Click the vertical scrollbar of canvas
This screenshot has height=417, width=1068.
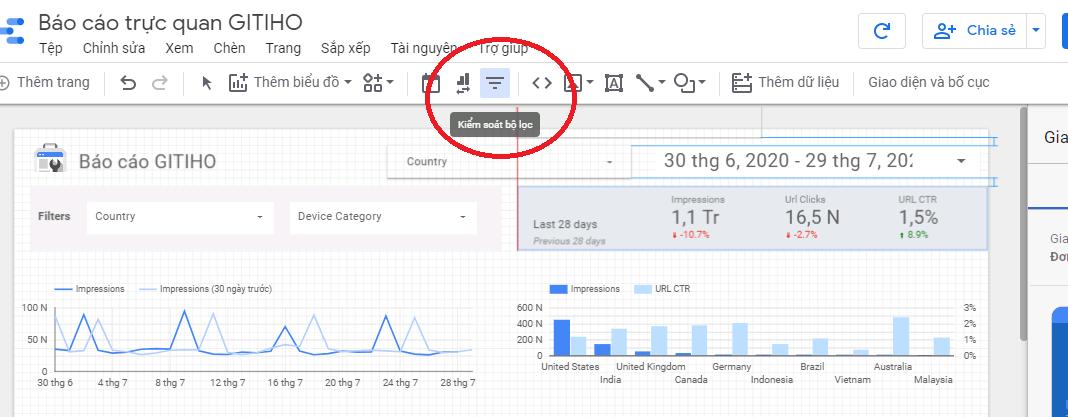(x=1022, y=222)
